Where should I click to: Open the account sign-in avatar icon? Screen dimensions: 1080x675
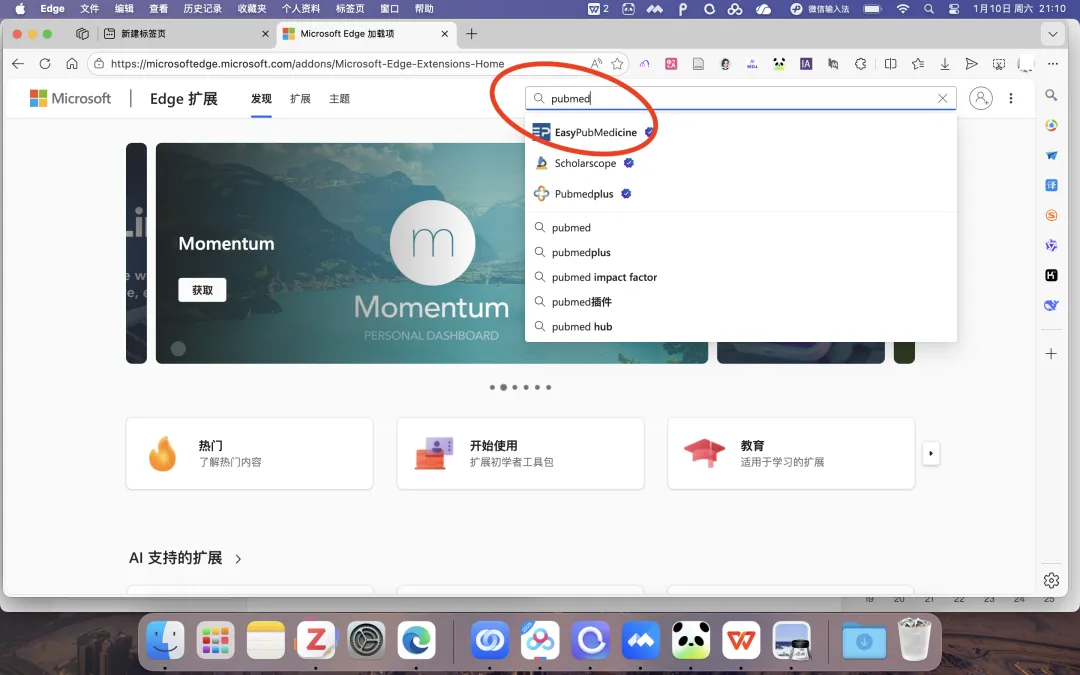981,98
